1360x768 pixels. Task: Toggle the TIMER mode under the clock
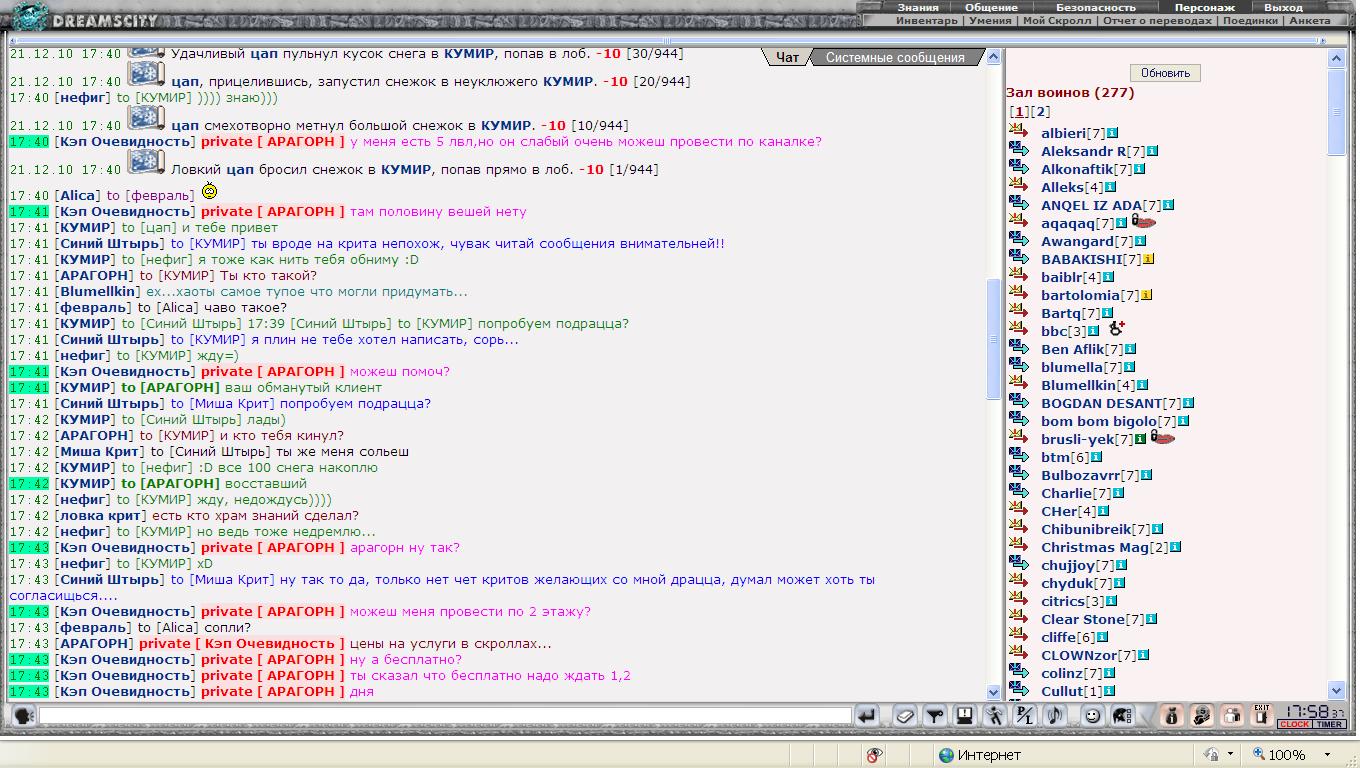(1329, 725)
